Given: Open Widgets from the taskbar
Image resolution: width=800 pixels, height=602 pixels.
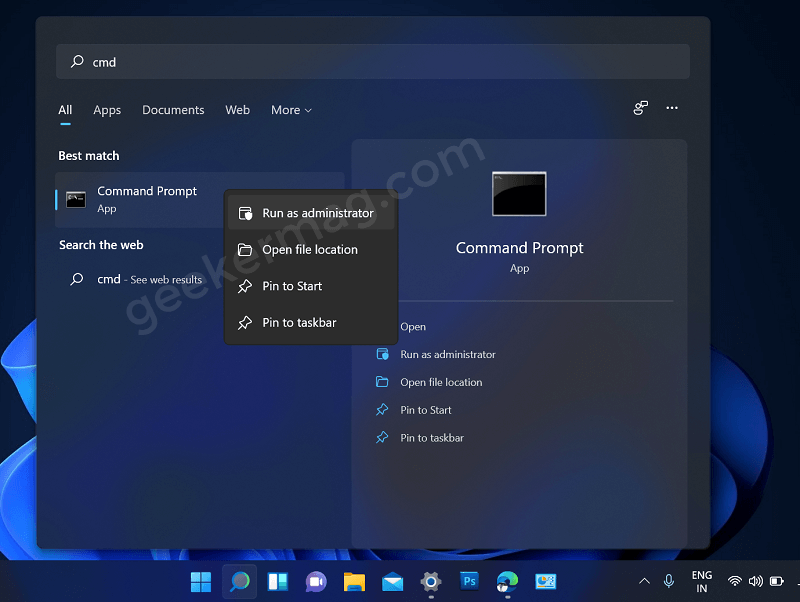Looking at the screenshot, I should pos(278,582).
